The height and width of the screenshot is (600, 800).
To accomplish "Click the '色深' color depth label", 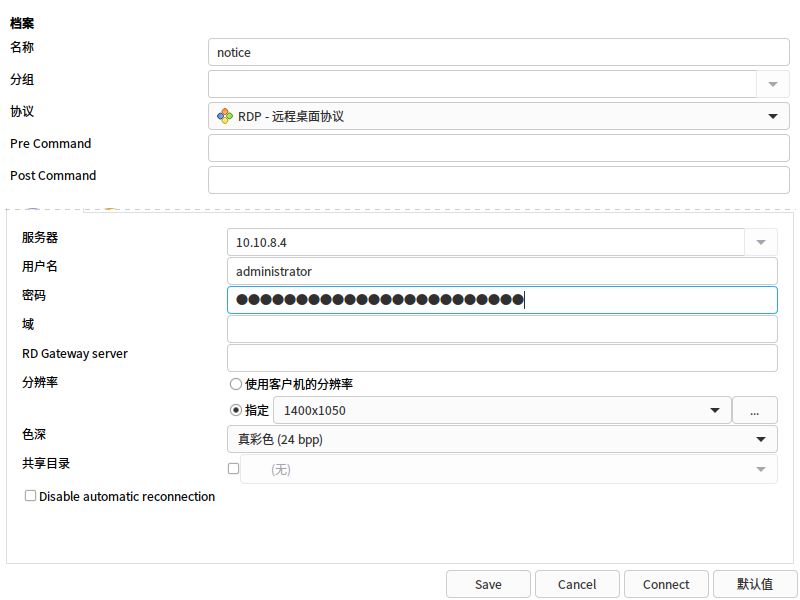I will click(34, 434).
